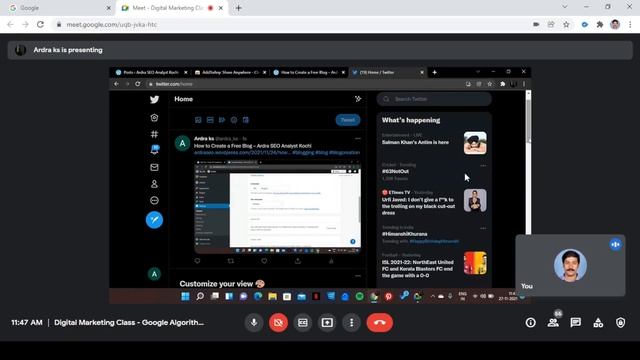
Task: Open Meet more options menu
Action: point(351,322)
